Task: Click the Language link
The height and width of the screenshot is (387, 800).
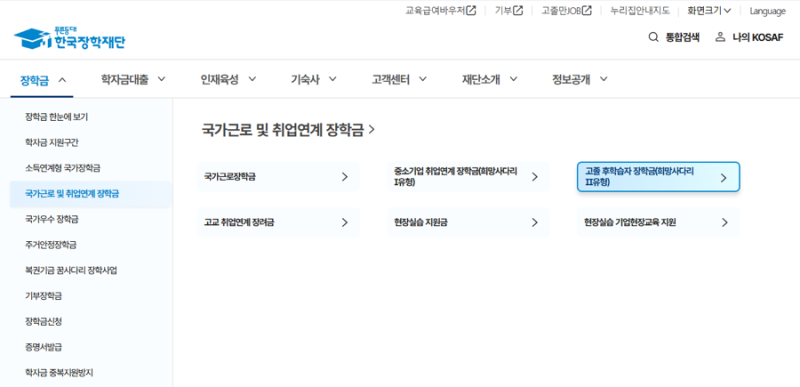Action: [767, 11]
